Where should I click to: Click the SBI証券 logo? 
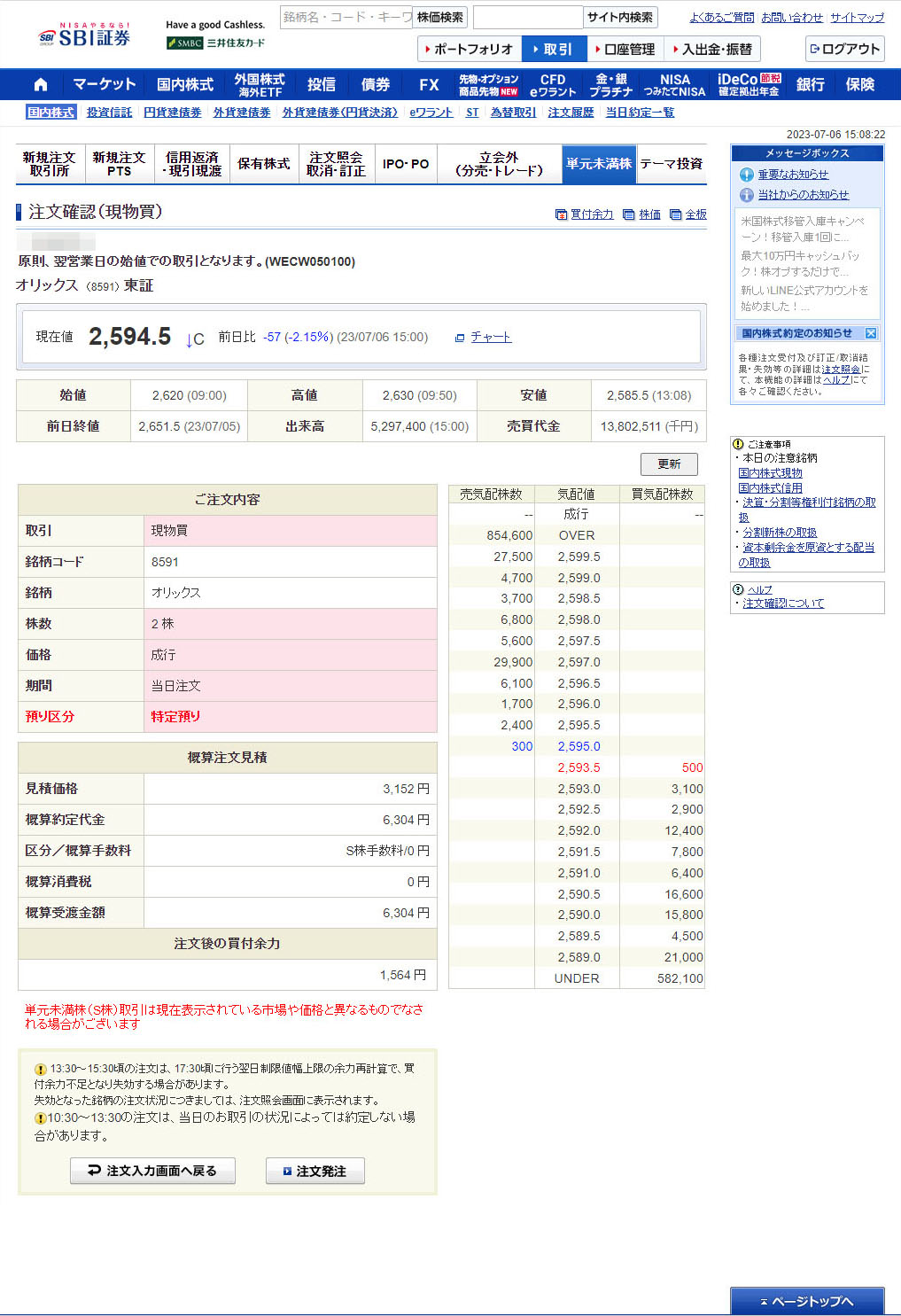(x=85, y=36)
